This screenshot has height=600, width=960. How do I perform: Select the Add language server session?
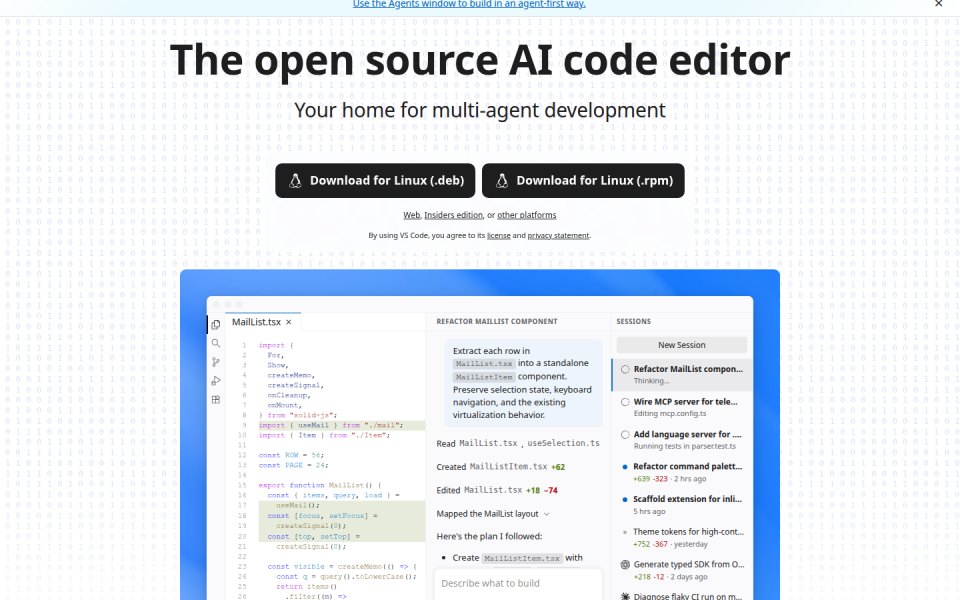[x=681, y=440]
